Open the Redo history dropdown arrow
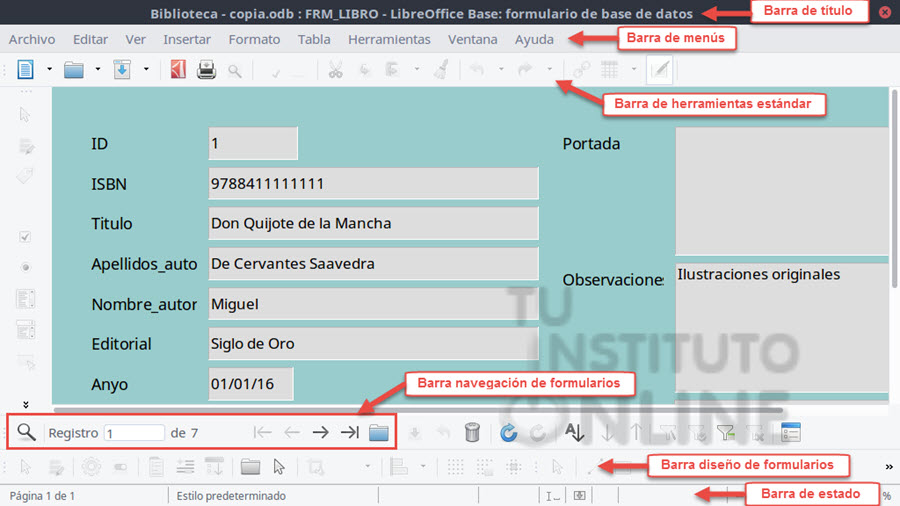The image size is (900, 506). click(x=549, y=69)
